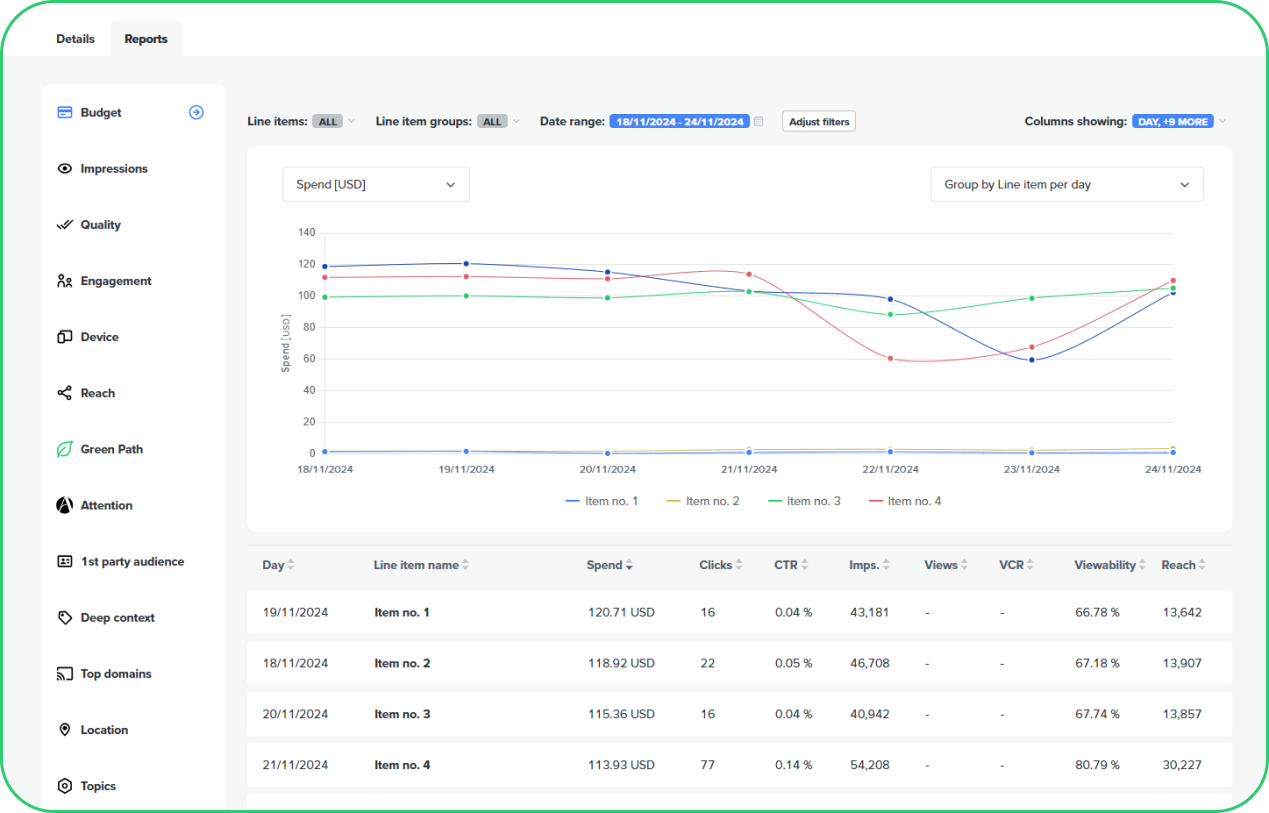The height and width of the screenshot is (813, 1269).
Task: Select the Deep context tag icon
Action: pos(65,618)
